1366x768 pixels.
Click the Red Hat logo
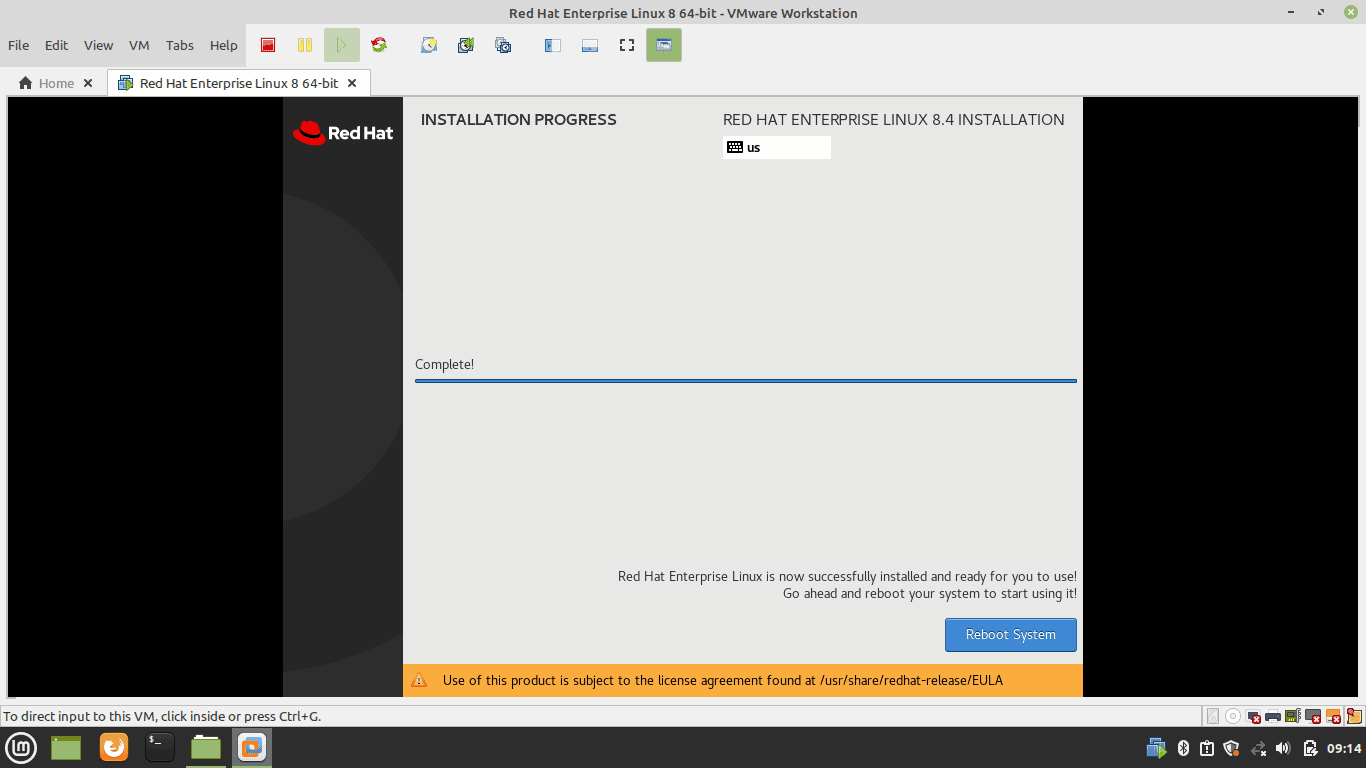343,133
